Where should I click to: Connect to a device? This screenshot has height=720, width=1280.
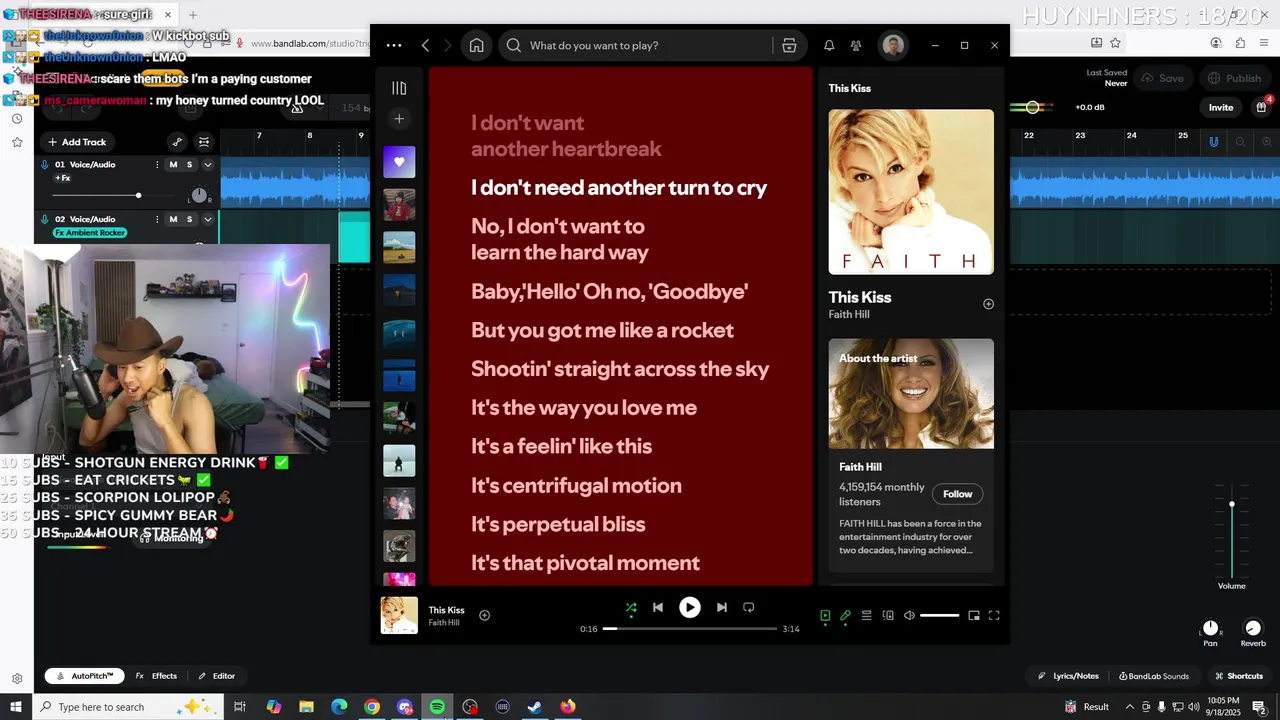pyautogui.click(x=888, y=616)
